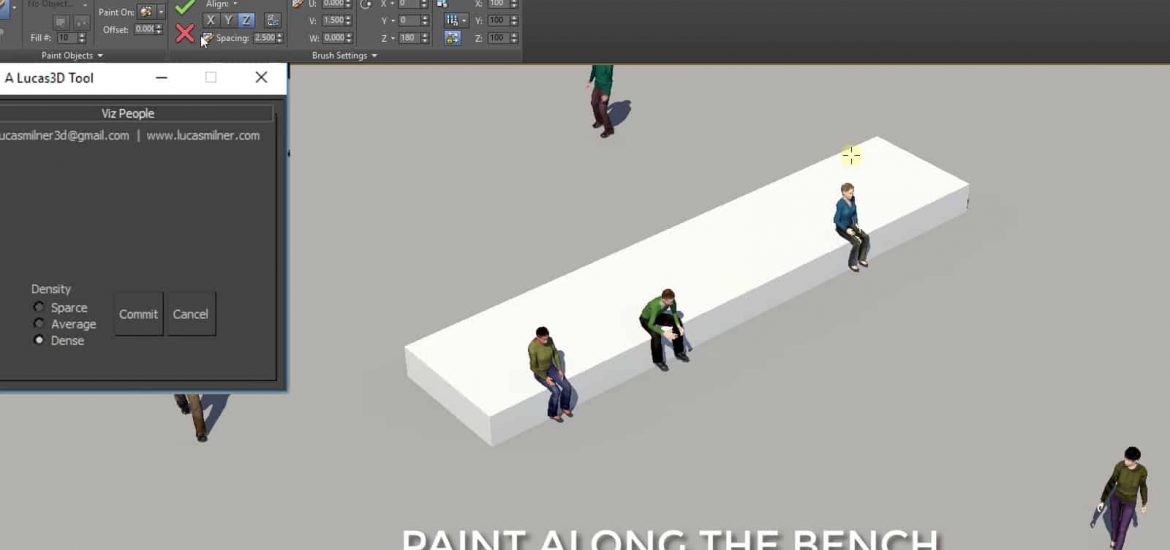This screenshot has height=550, width=1170.
Task: Click the red X cancel icon
Action: (185, 34)
